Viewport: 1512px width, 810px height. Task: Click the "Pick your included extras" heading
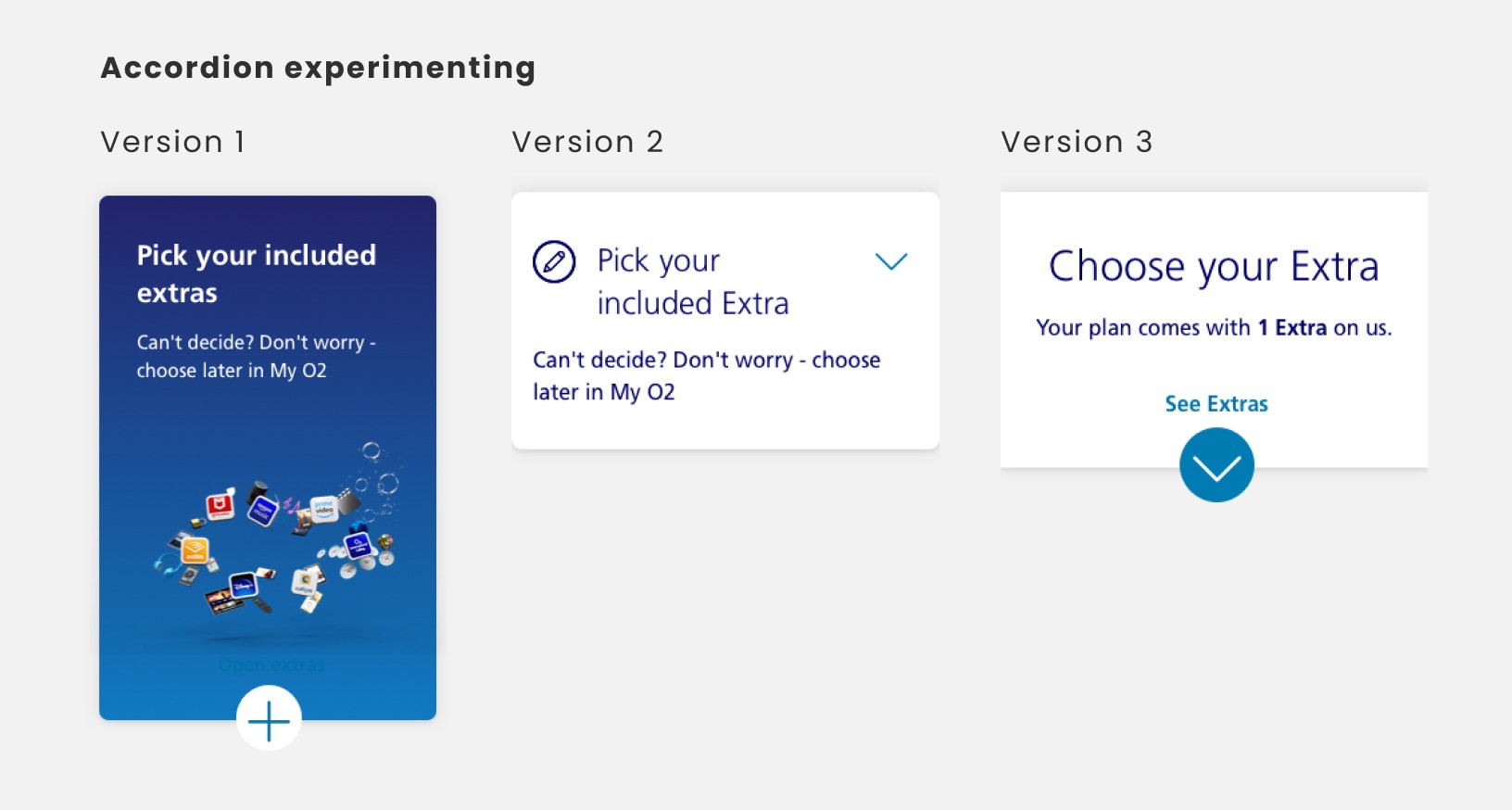pos(256,273)
